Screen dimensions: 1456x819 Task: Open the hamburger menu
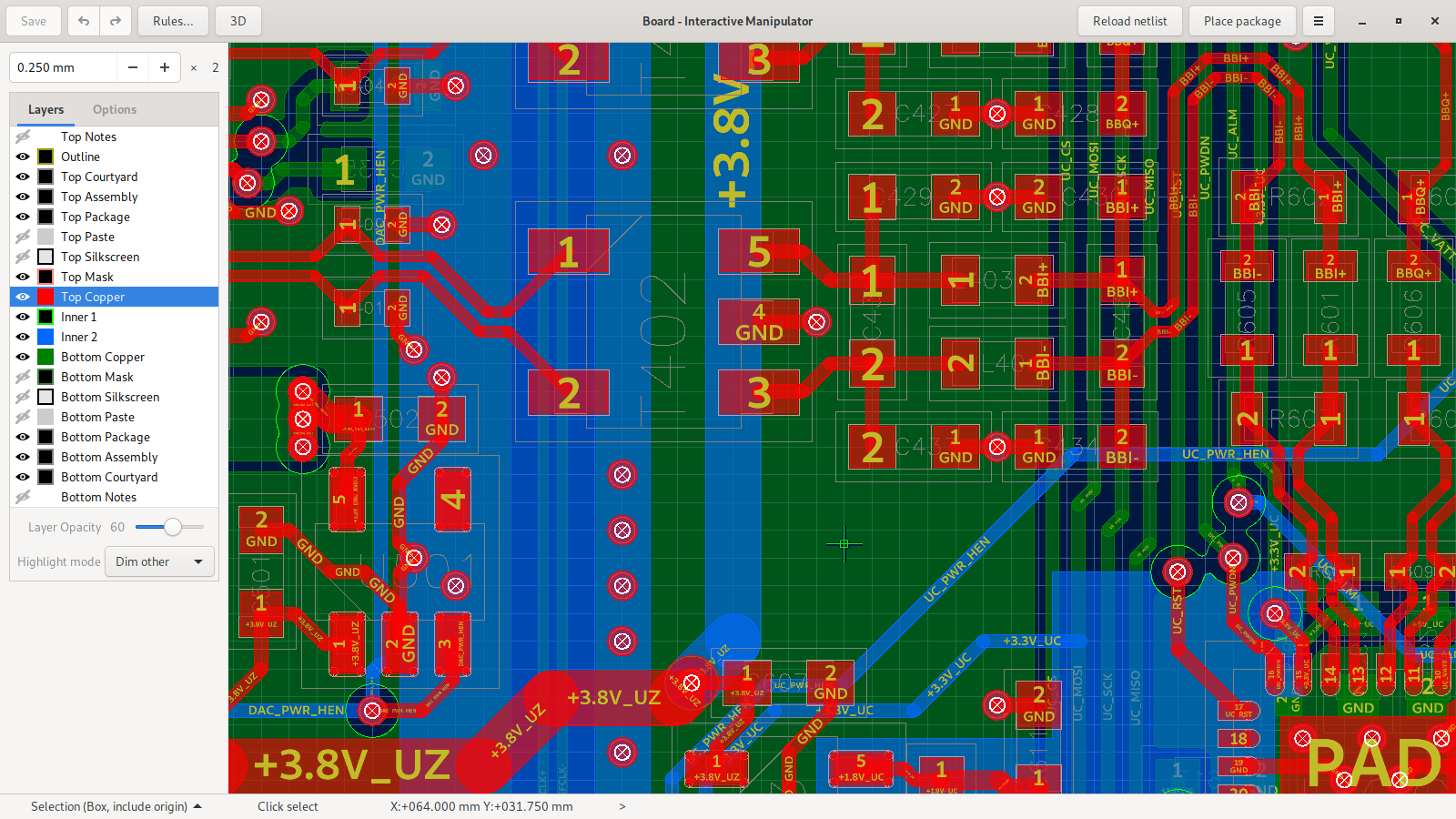(1318, 21)
